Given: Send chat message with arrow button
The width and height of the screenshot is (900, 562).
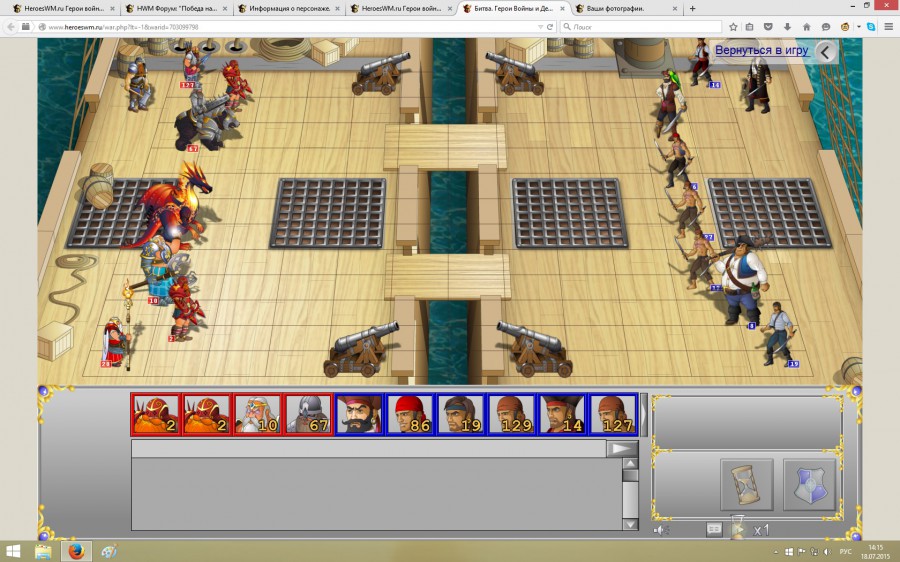Looking at the screenshot, I should point(622,448).
